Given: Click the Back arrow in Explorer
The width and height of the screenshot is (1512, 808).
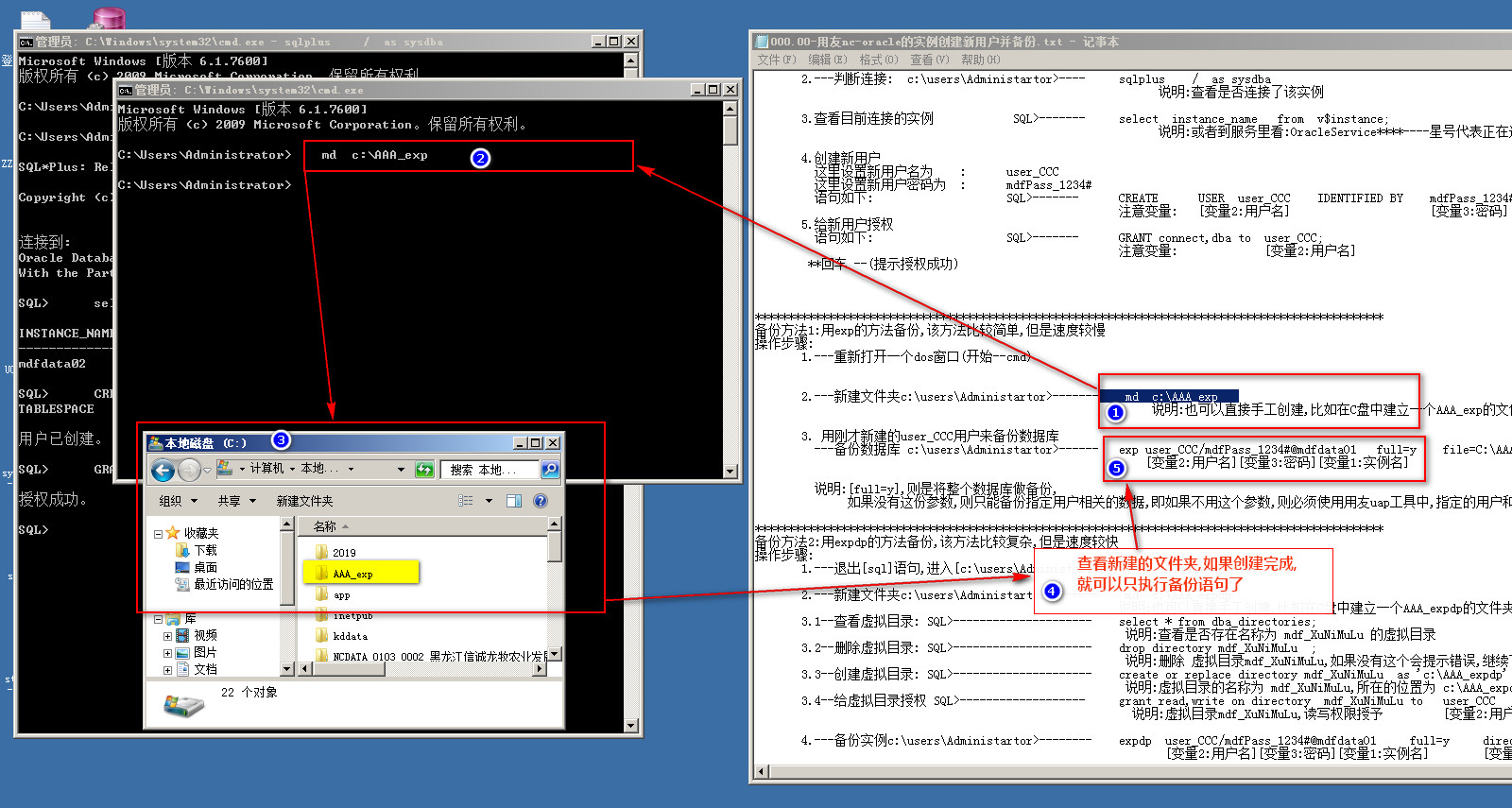Looking at the screenshot, I should pos(163,470).
